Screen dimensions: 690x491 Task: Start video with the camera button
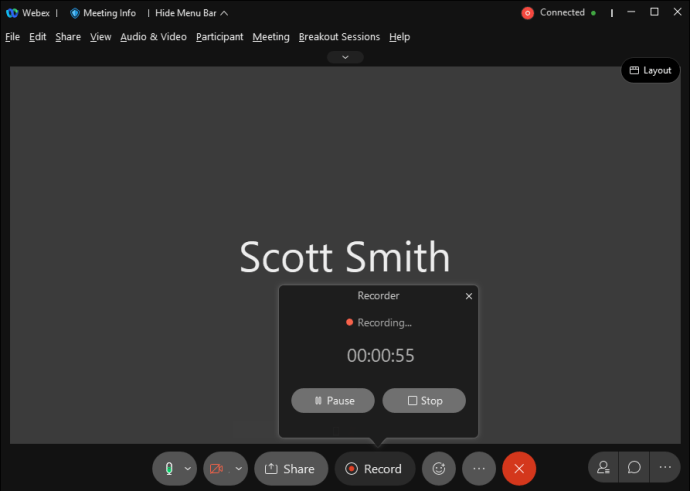(216, 469)
